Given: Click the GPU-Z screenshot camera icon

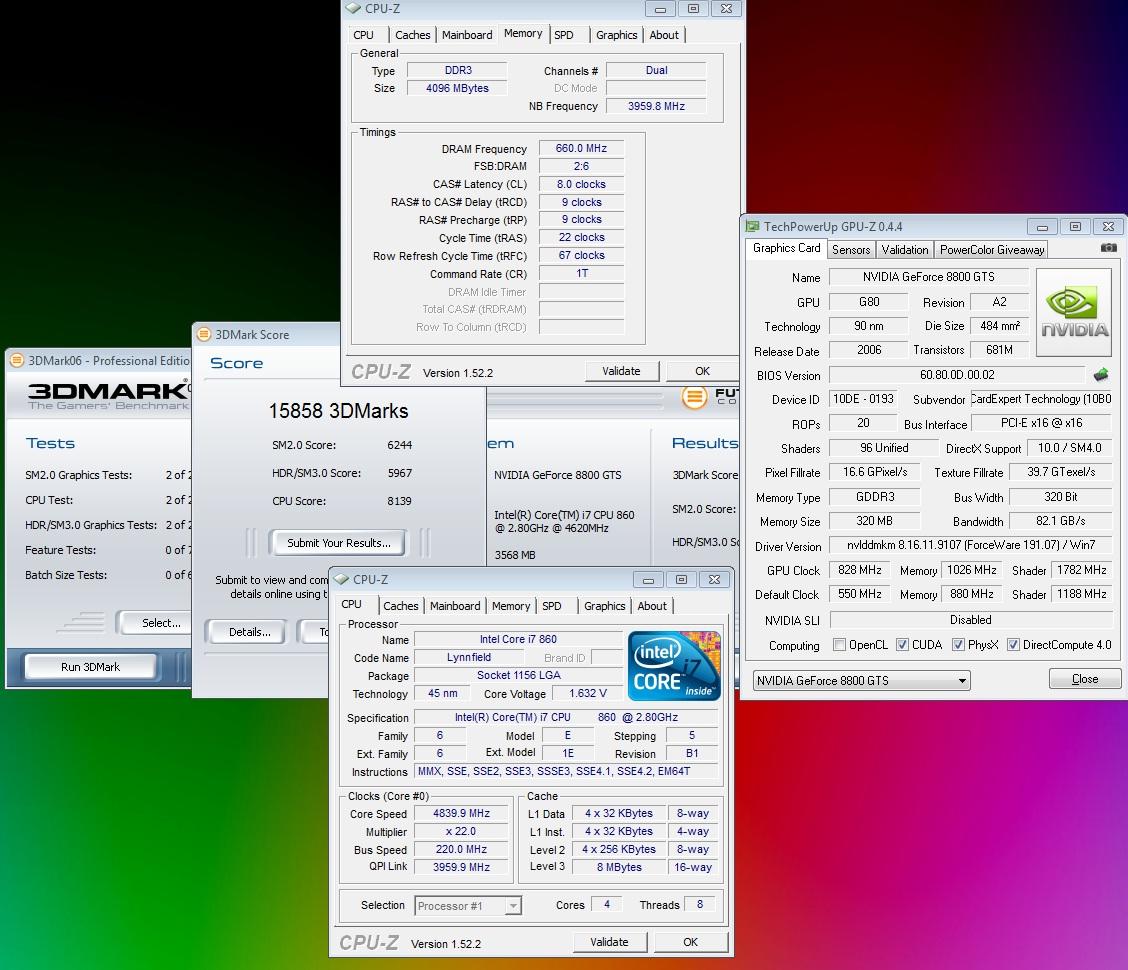Looking at the screenshot, I should tap(1109, 248).
